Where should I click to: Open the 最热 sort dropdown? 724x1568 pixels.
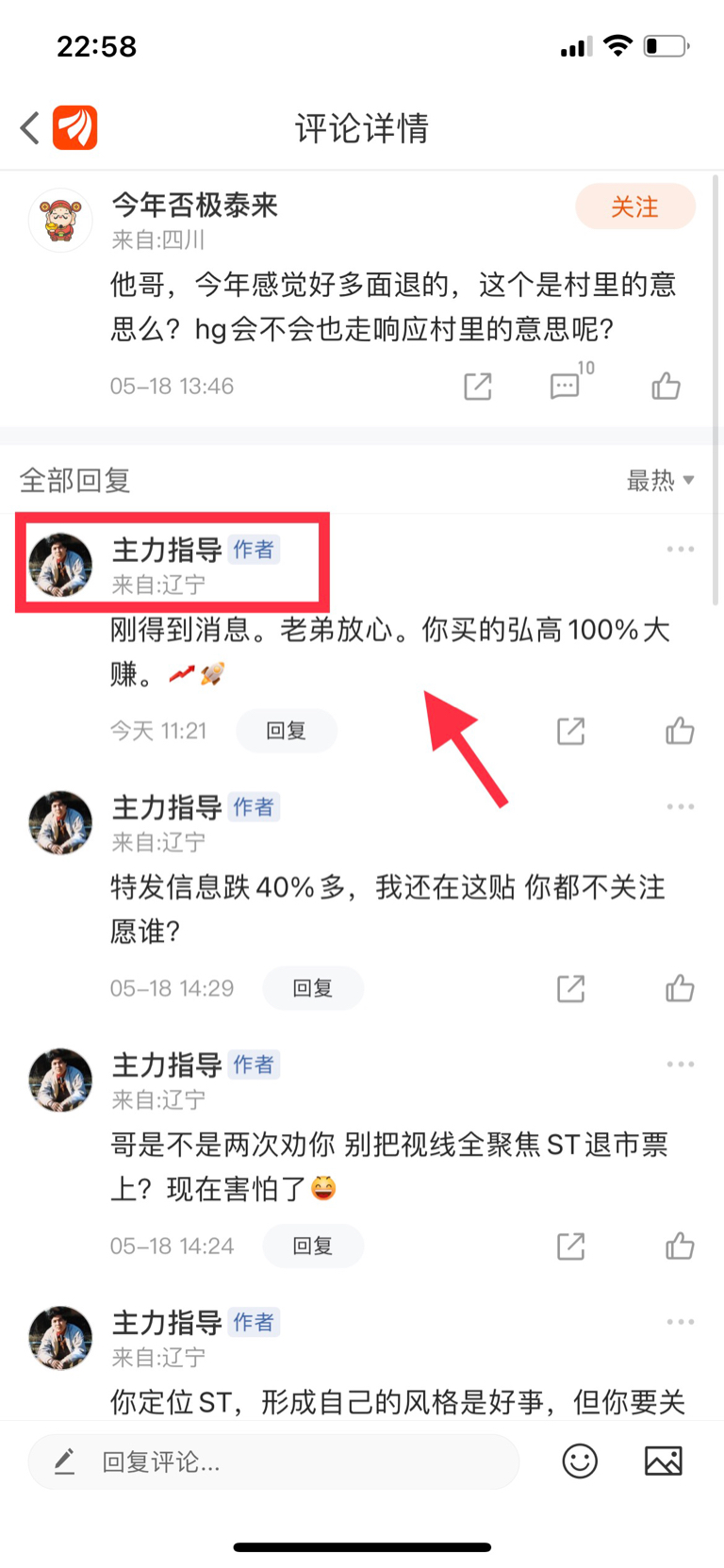coord(661,481)
